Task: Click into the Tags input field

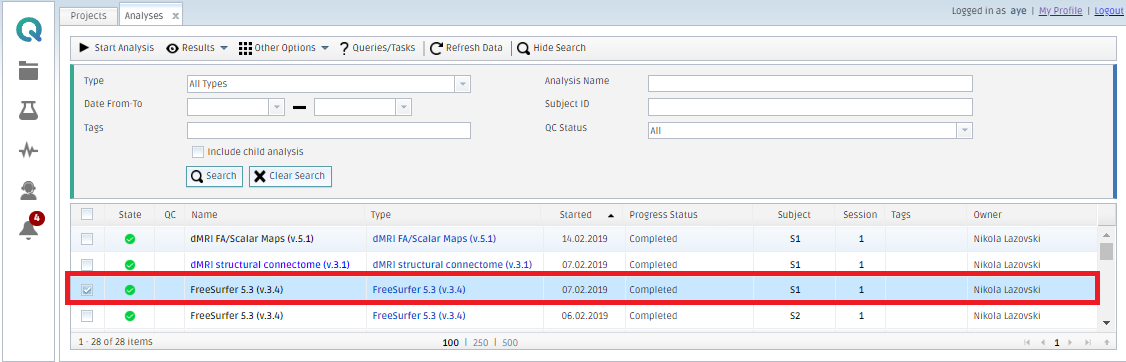Action: tap(329, 130)
